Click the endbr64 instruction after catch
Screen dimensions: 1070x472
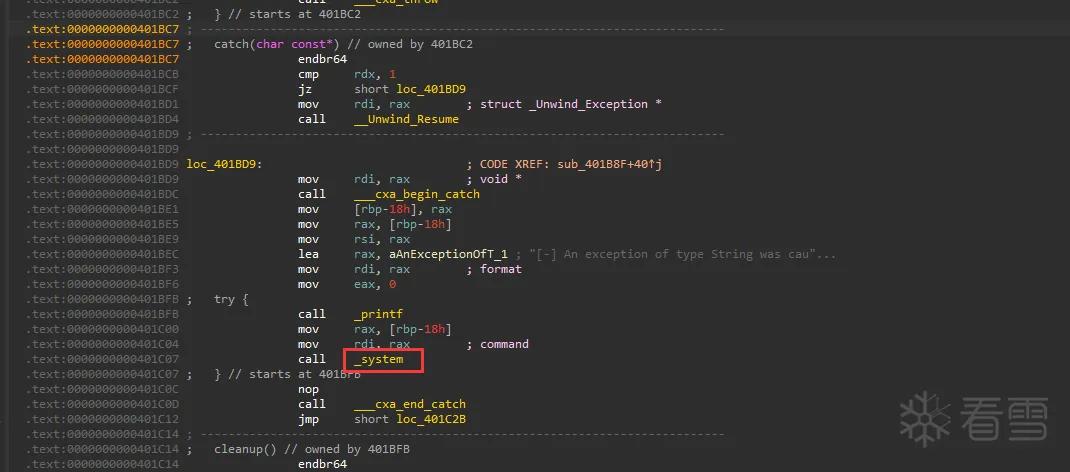tap(322, 59)
